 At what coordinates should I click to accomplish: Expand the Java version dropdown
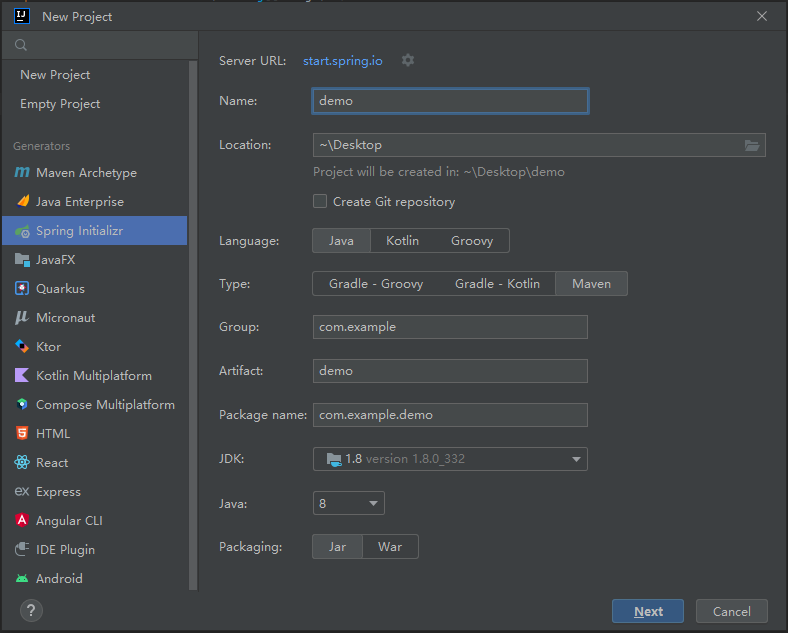point(373,503)
